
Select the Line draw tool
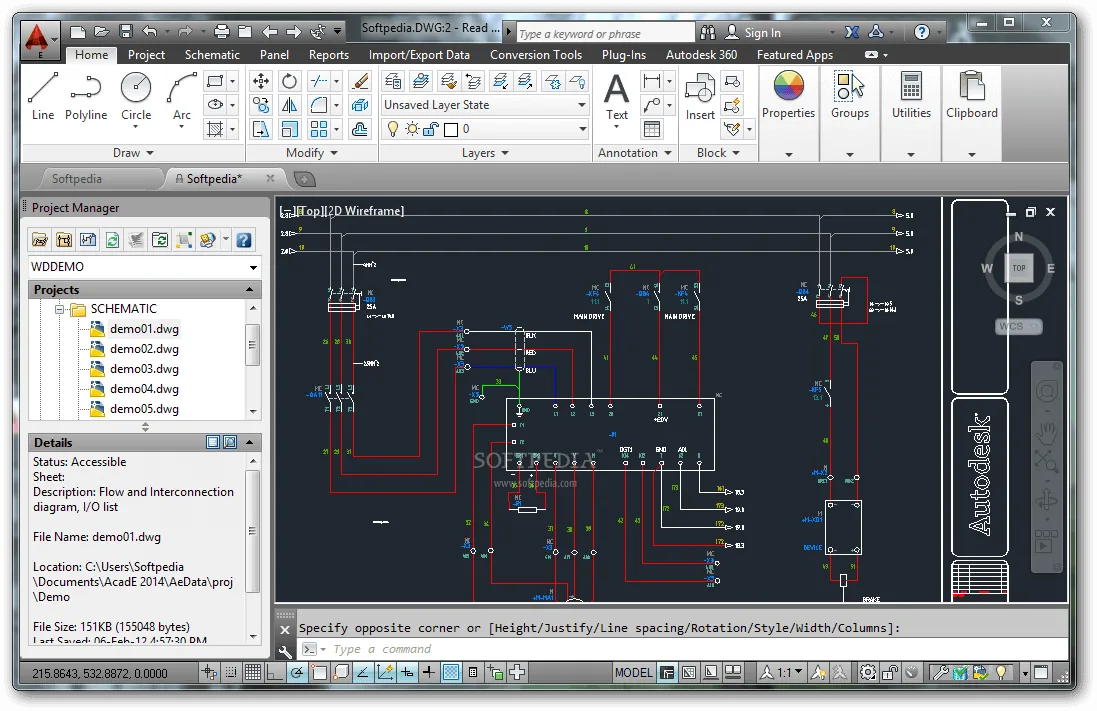tap(43, 97)
